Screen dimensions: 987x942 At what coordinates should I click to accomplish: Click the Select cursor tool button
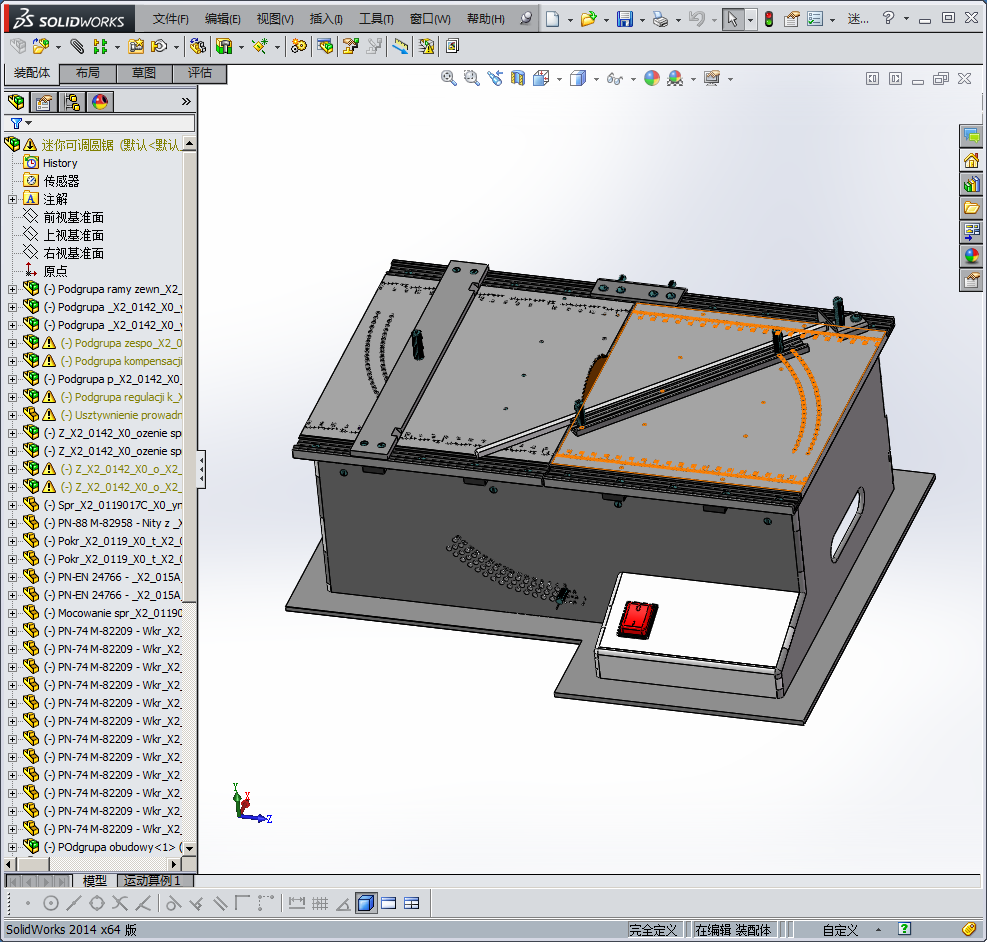coord(733,19)
